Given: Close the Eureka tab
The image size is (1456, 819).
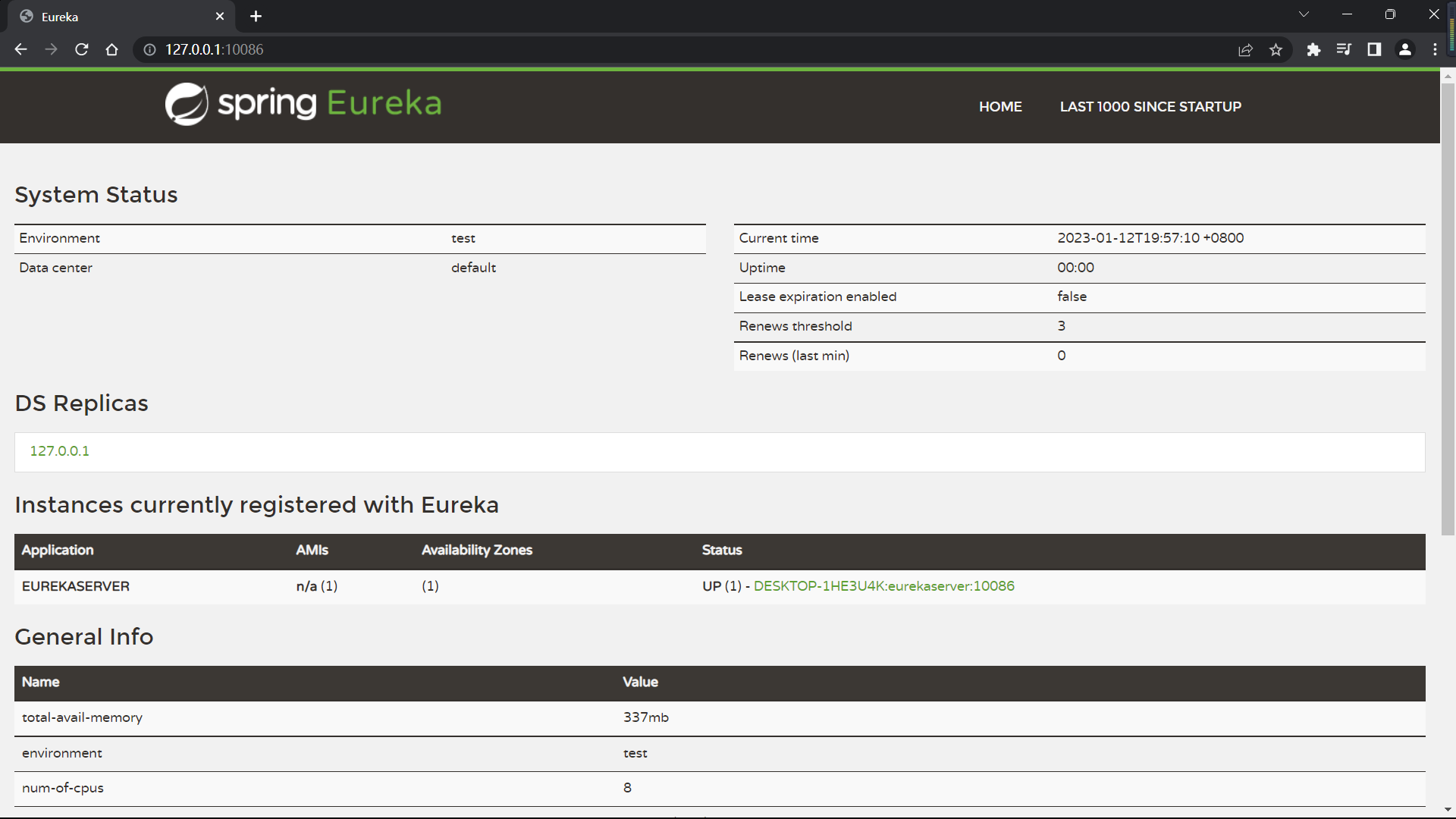Looking at the screenshot, I should tap(220, 16).
